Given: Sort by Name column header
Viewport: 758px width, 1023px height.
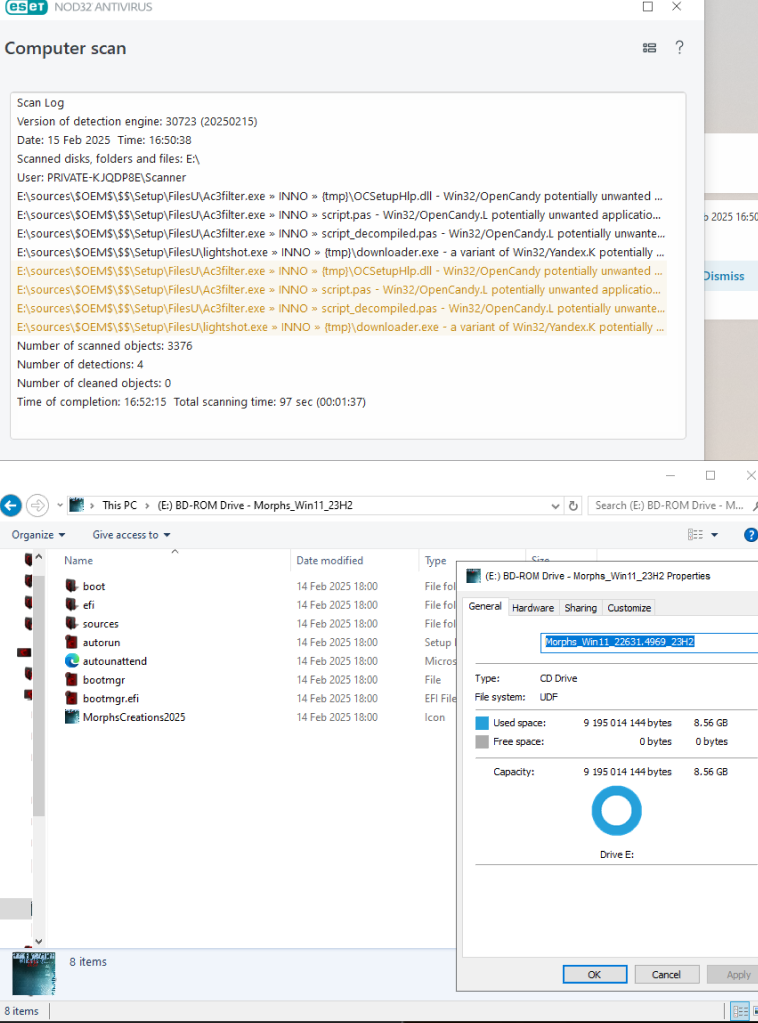Looking at the screenshot, I should [x=78, y=560].
